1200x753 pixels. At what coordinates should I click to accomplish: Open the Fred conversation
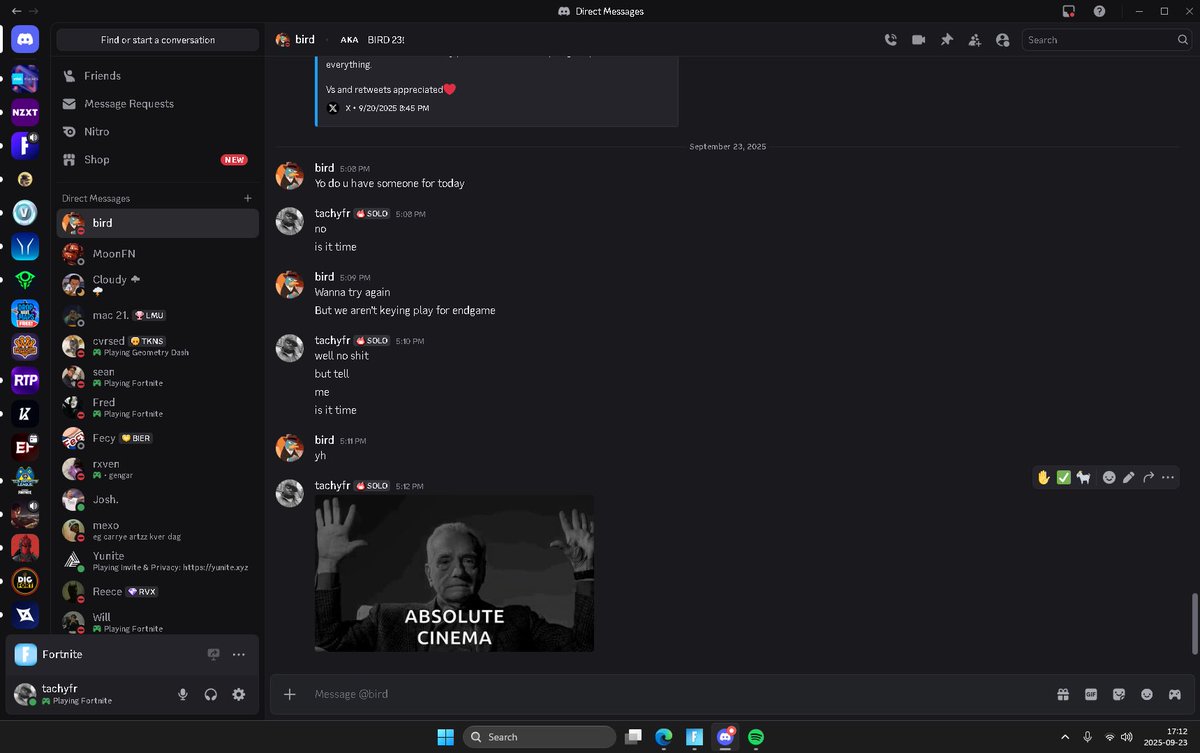158,408
